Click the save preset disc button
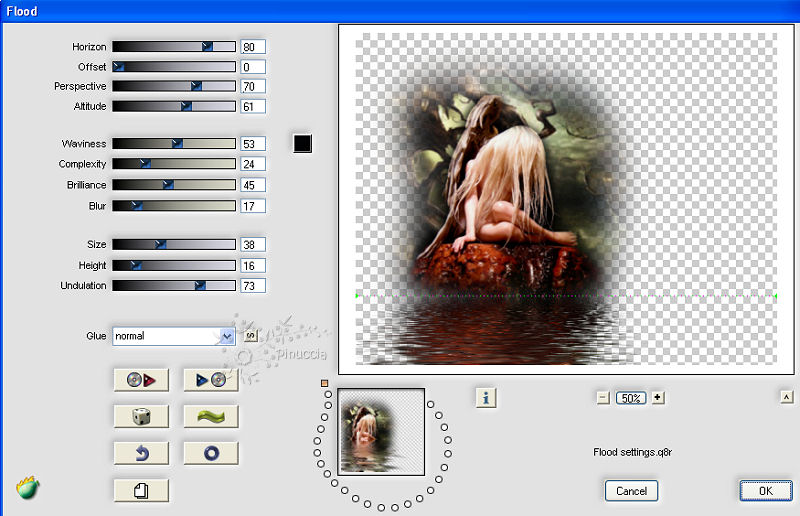 coord(211,380)
